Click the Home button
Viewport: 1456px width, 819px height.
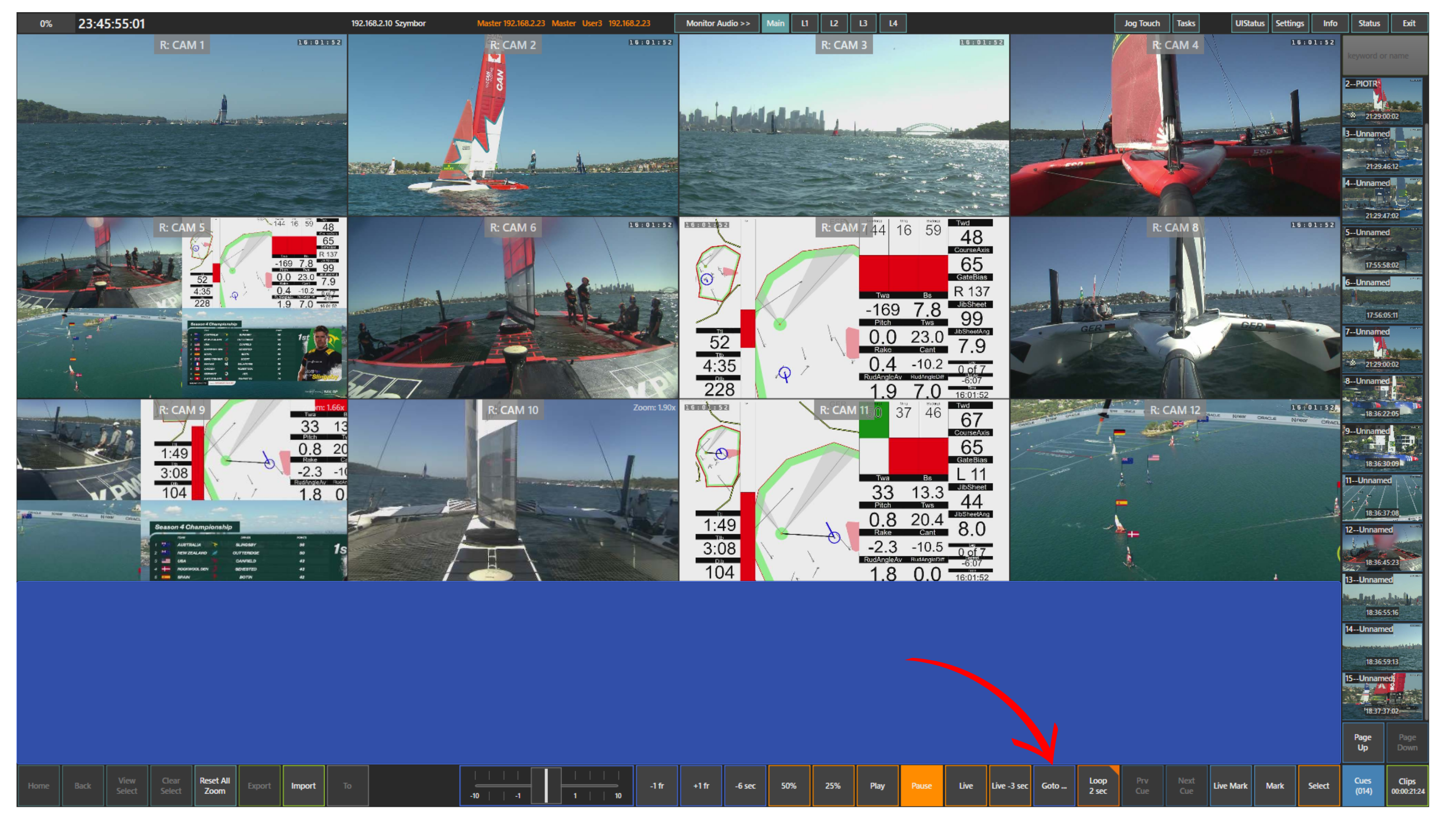(38, 785)
